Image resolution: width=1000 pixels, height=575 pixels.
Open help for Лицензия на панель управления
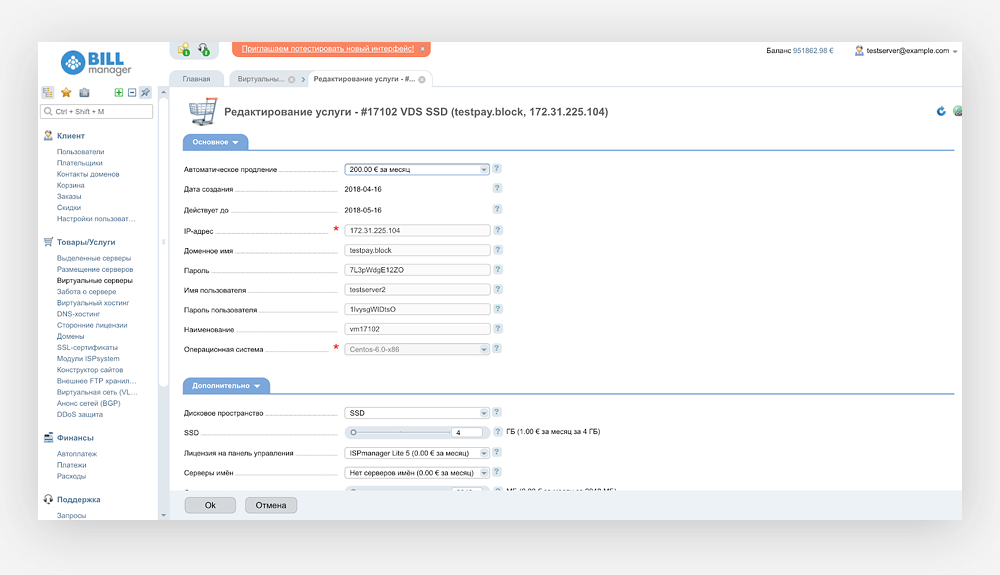[497, 453]
